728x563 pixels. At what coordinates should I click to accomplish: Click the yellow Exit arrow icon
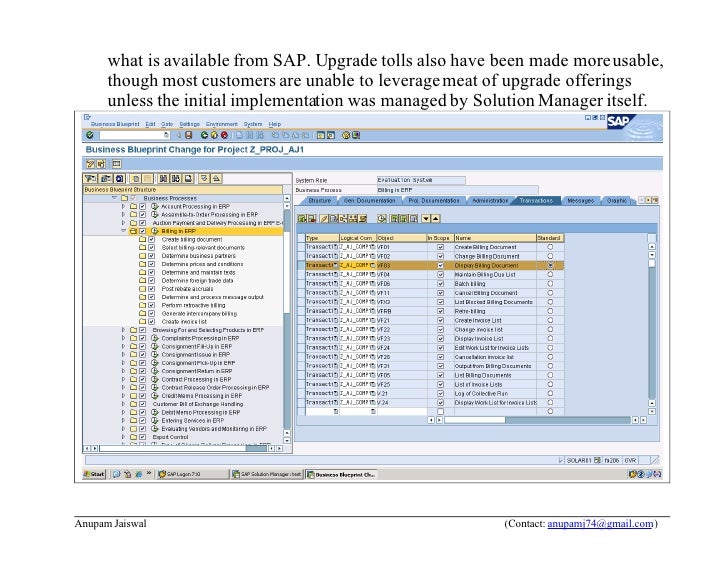click(214, 135)
